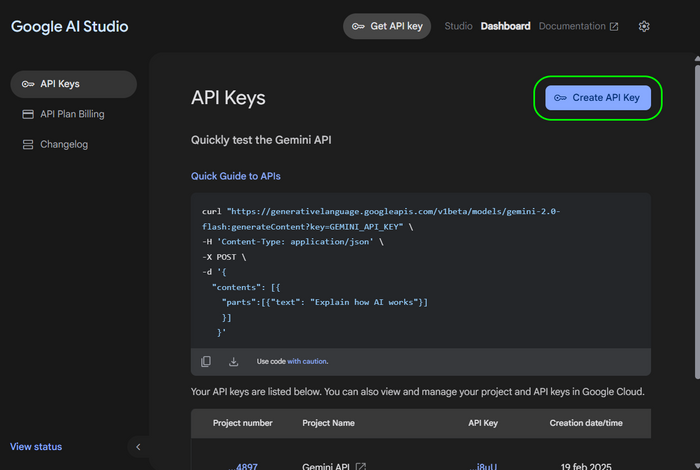This screenshot has width=700, height=470.
Task: Open the View status link
Action: point(36,446)
